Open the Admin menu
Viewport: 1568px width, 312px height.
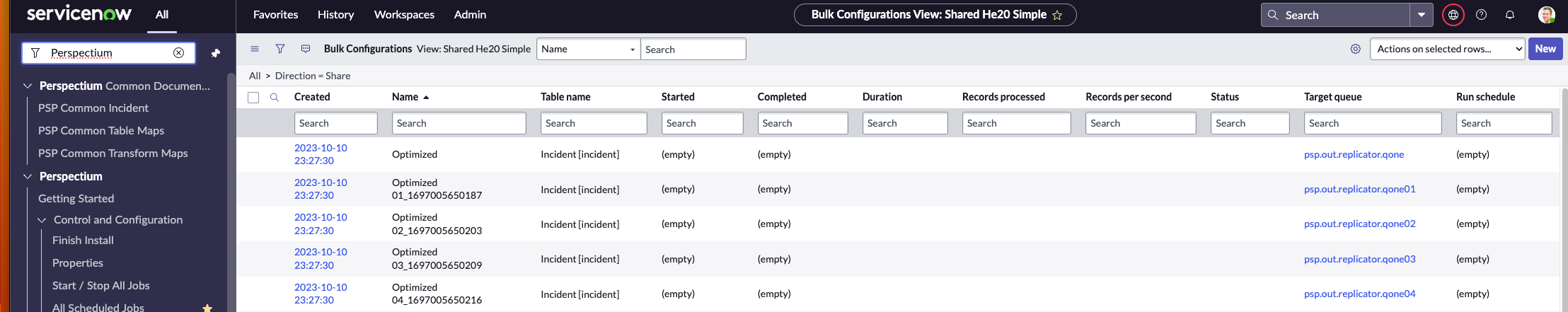pos(470,14)
